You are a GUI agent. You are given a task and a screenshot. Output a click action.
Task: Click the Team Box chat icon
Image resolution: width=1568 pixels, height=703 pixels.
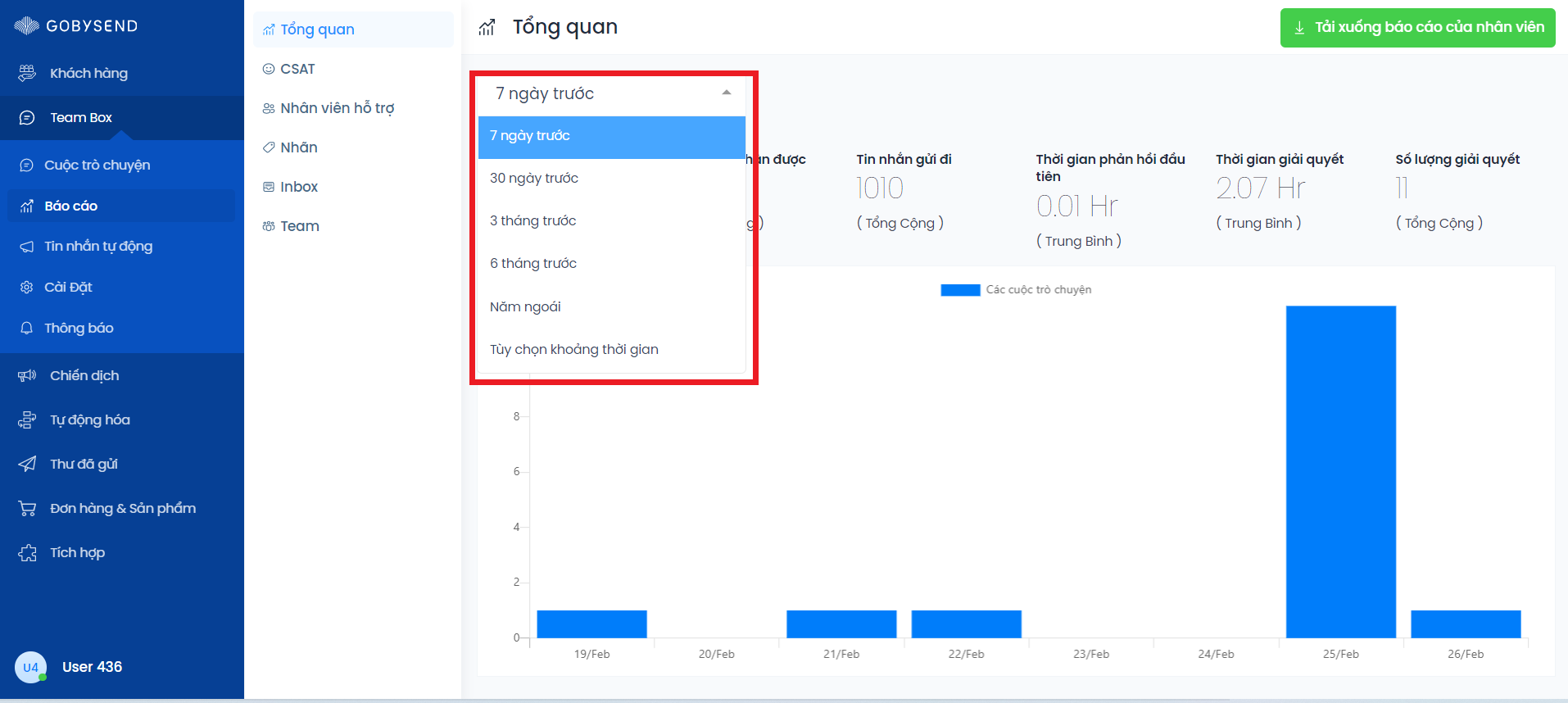pos(27,117)
